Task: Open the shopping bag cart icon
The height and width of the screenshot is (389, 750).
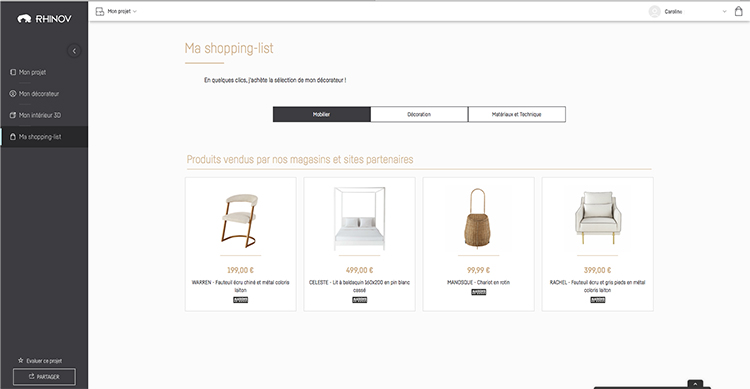Action: (x=739, y=11)
